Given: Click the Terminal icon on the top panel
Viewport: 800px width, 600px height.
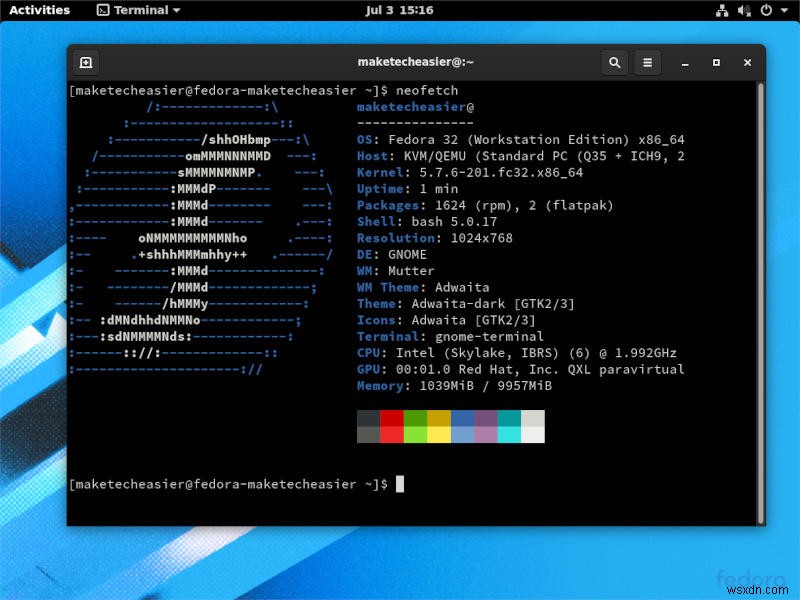Looking at the screenshot, I should (x=102, y=10).
